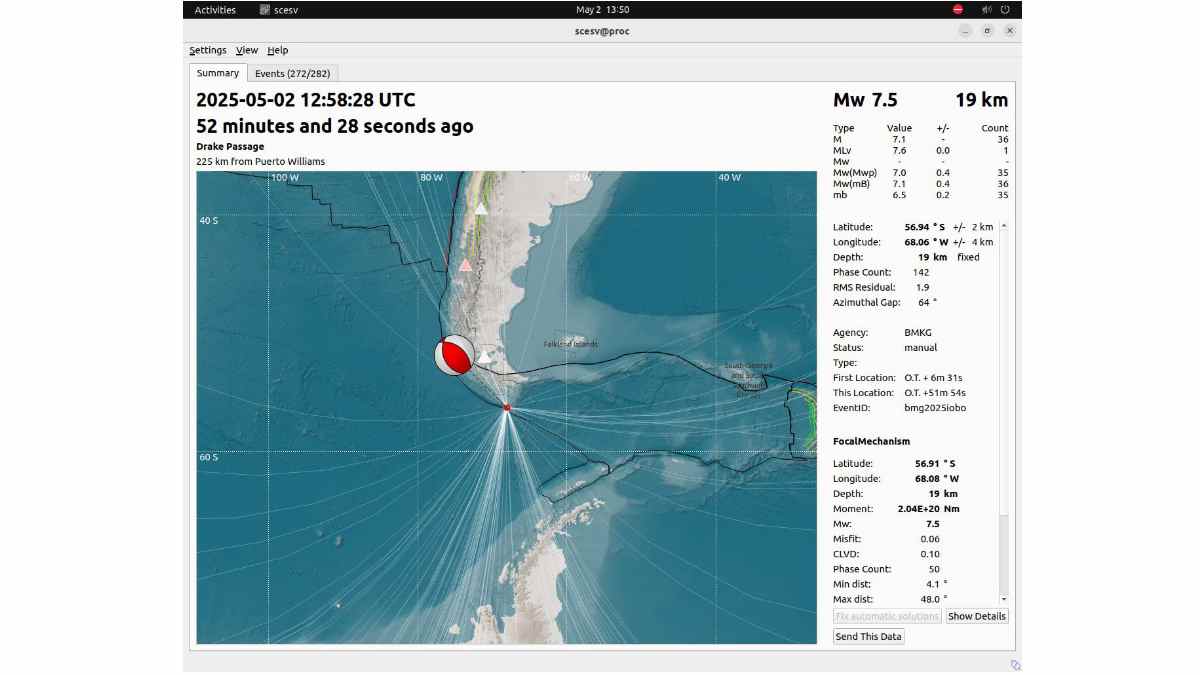Viewport: 1200px width, 675px height.
Task: Open the power icon in system tray
Action: [x=1005, y=10]
